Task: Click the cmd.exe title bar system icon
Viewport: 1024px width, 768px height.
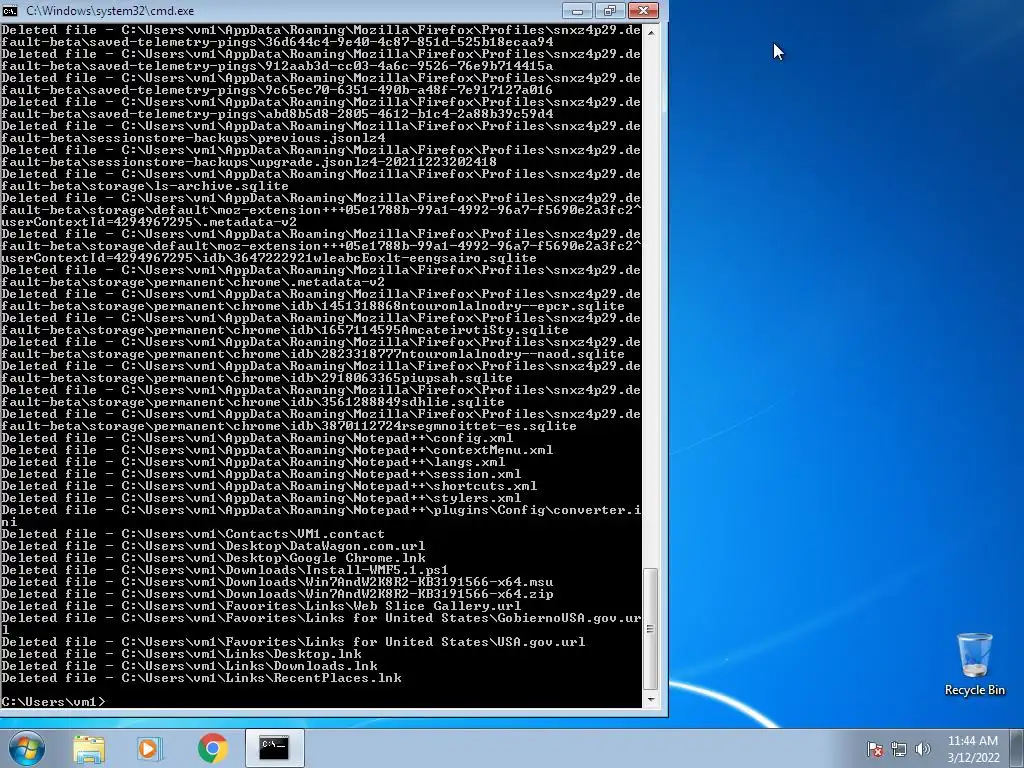Action: click(x=10, y=10)
